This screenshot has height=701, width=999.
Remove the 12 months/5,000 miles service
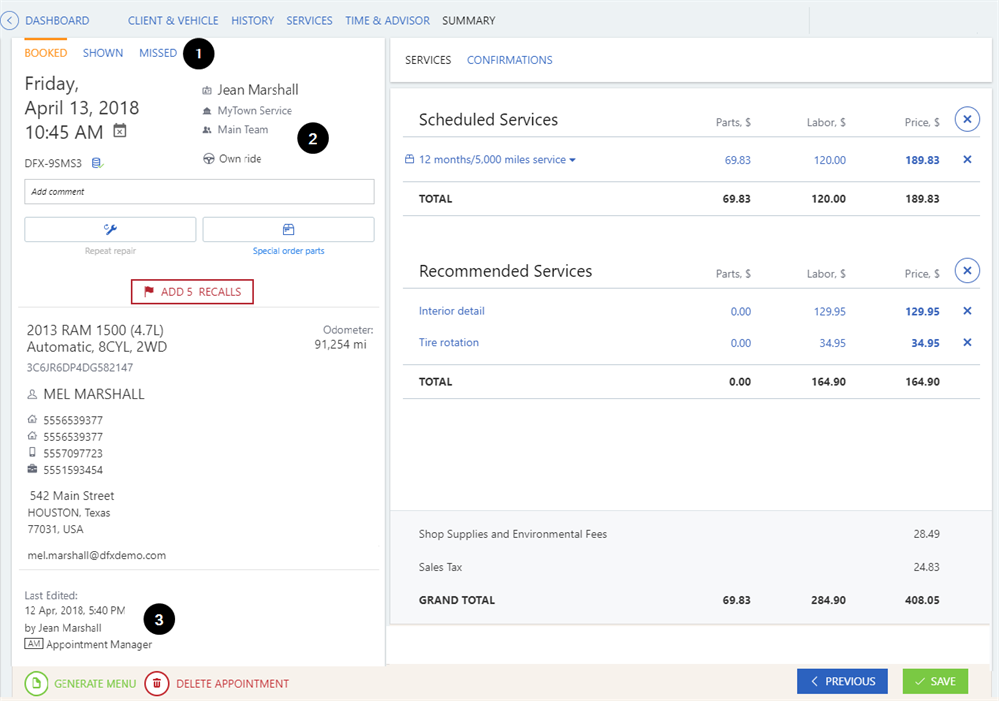tap(967, 160)
